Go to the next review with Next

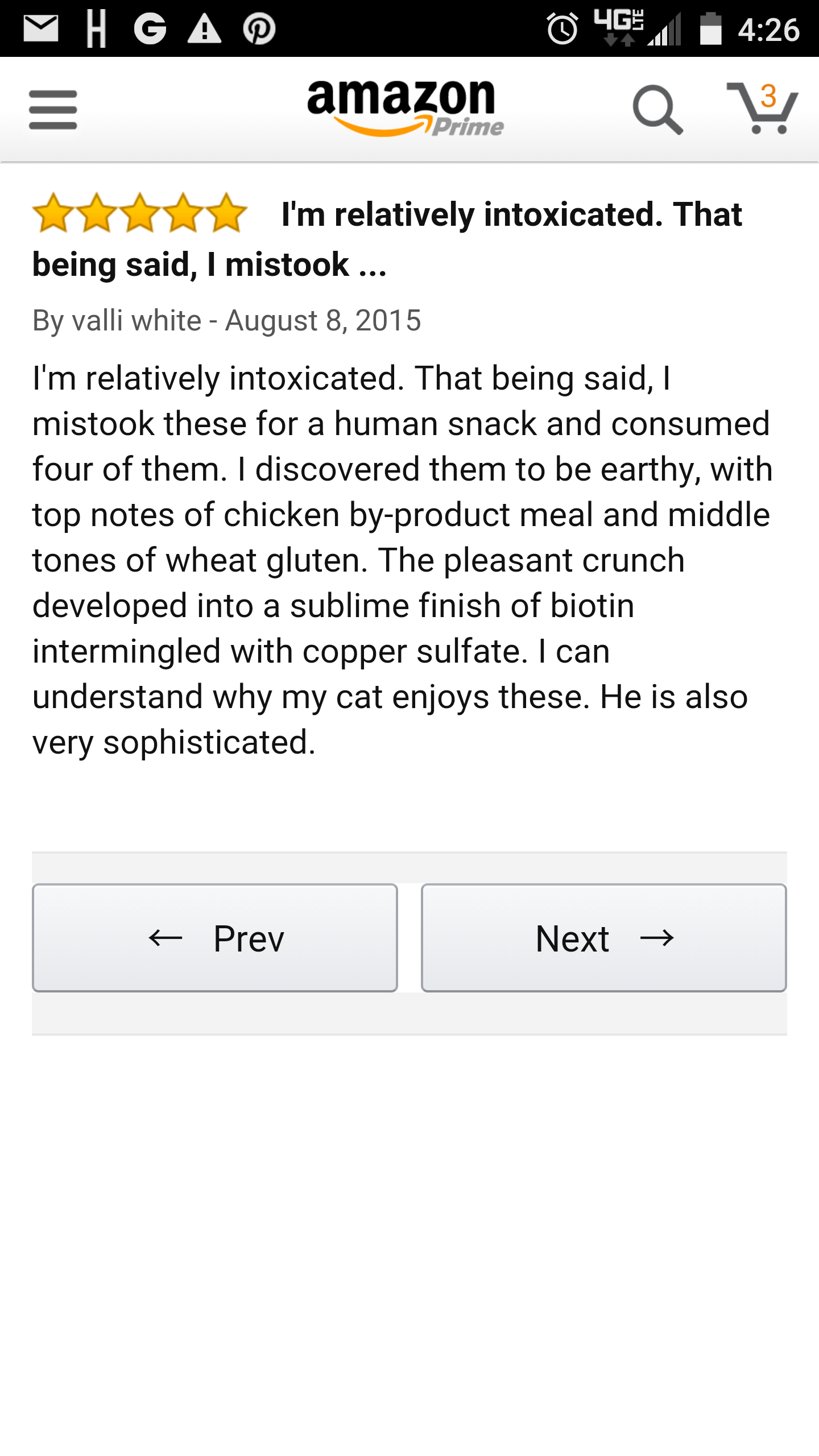pyautogui.click(x=604, y=938)
